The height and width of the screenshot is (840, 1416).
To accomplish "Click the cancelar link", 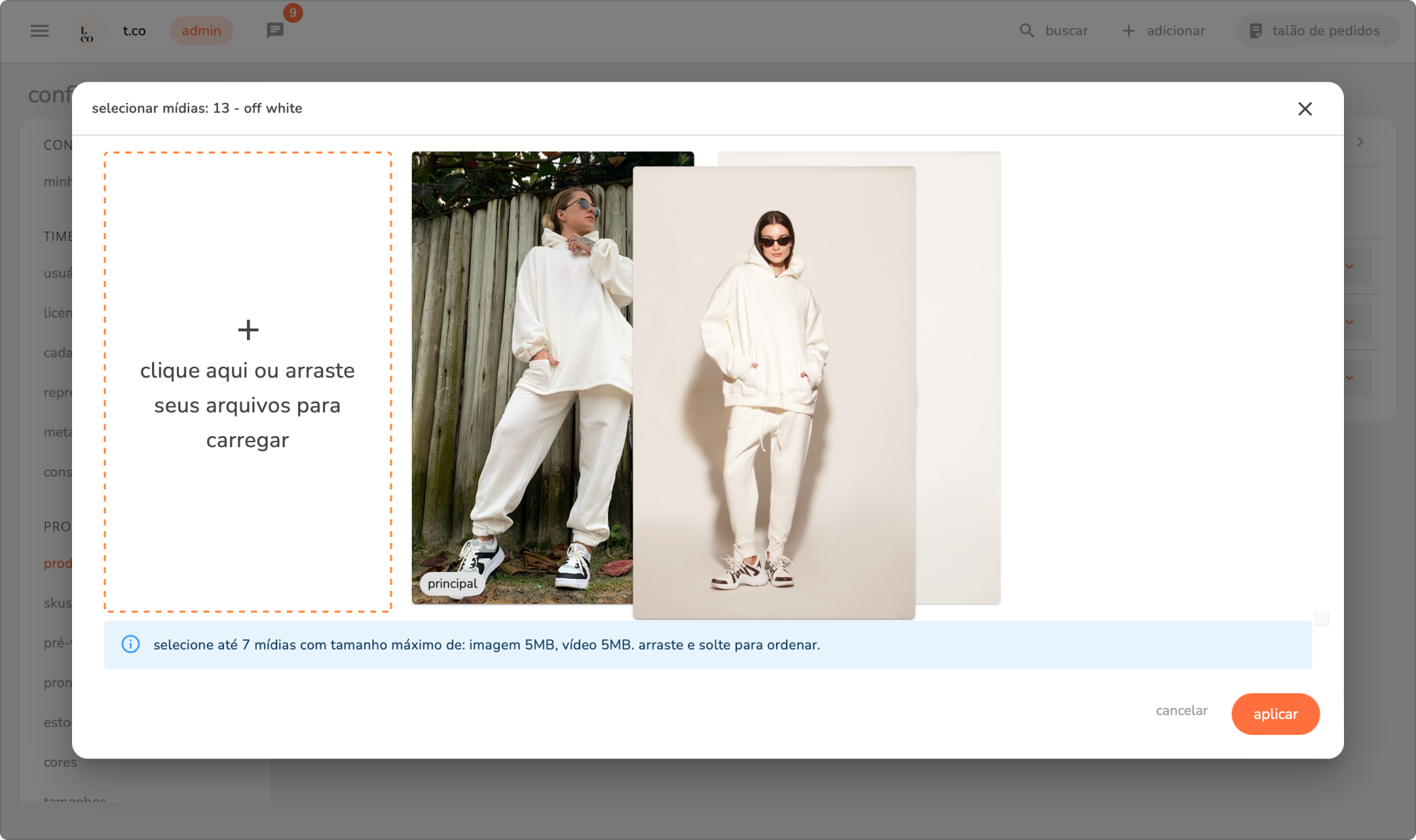I will (1181, 711).
